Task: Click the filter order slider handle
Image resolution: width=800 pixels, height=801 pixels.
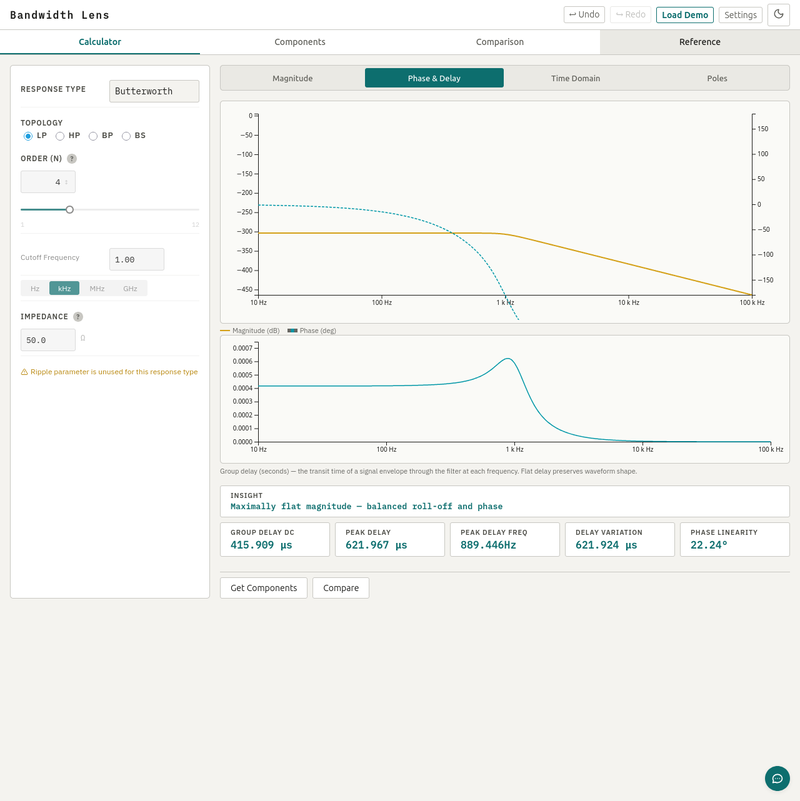Action: pos(69,209)
